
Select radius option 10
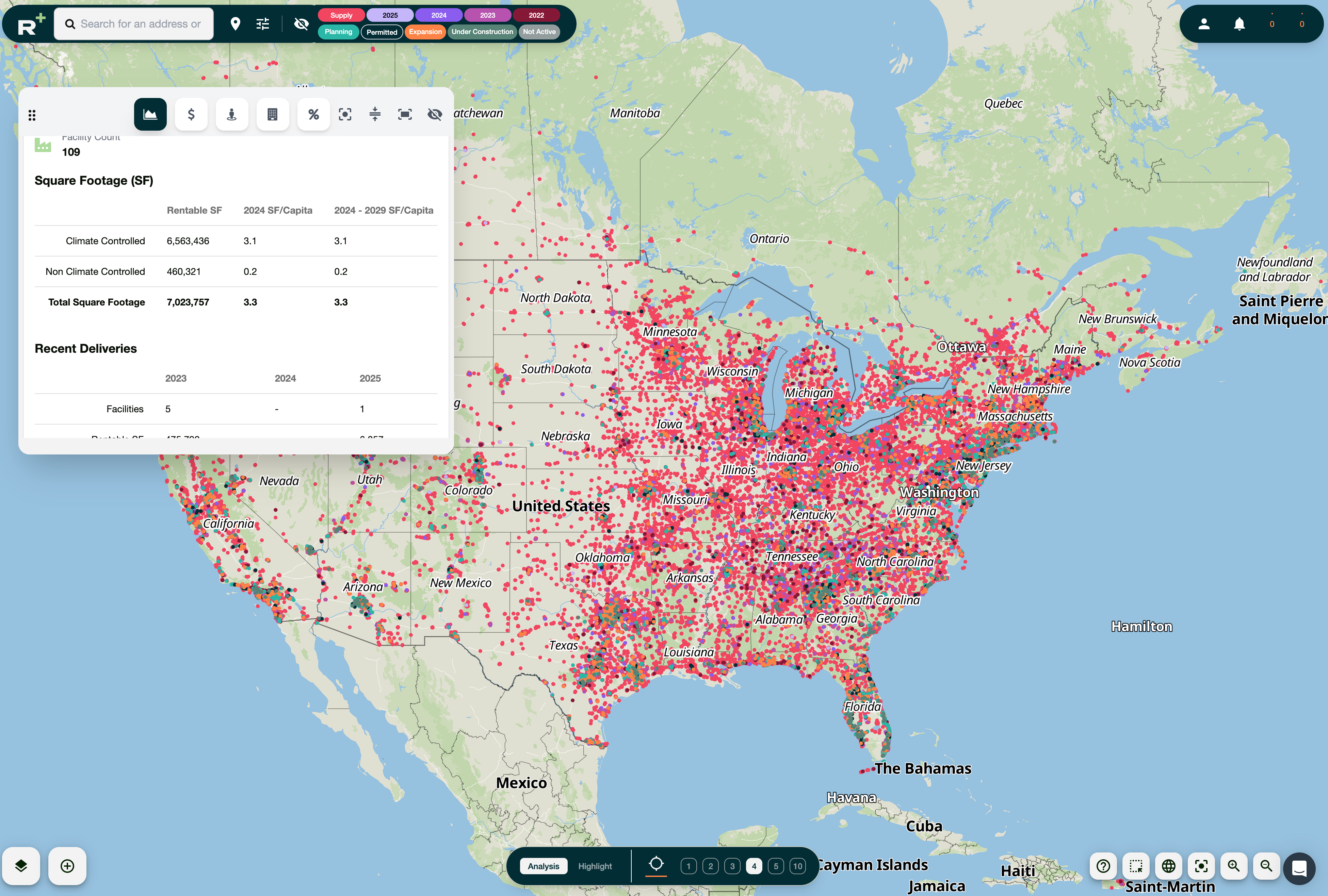(x=797, y=866)
